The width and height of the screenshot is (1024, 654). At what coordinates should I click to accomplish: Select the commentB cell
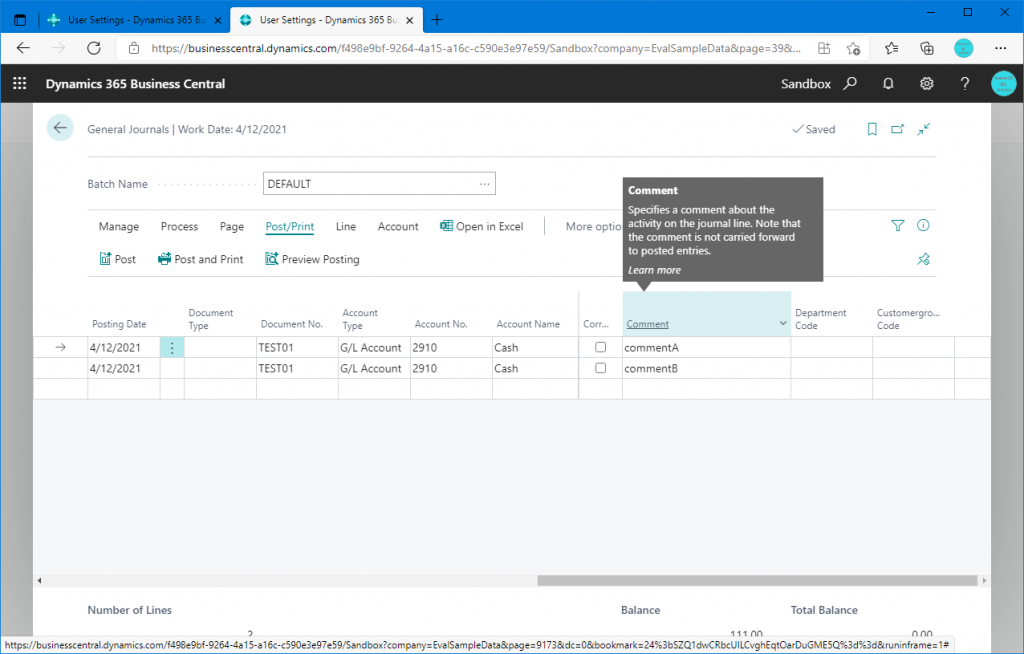(706, 368)
